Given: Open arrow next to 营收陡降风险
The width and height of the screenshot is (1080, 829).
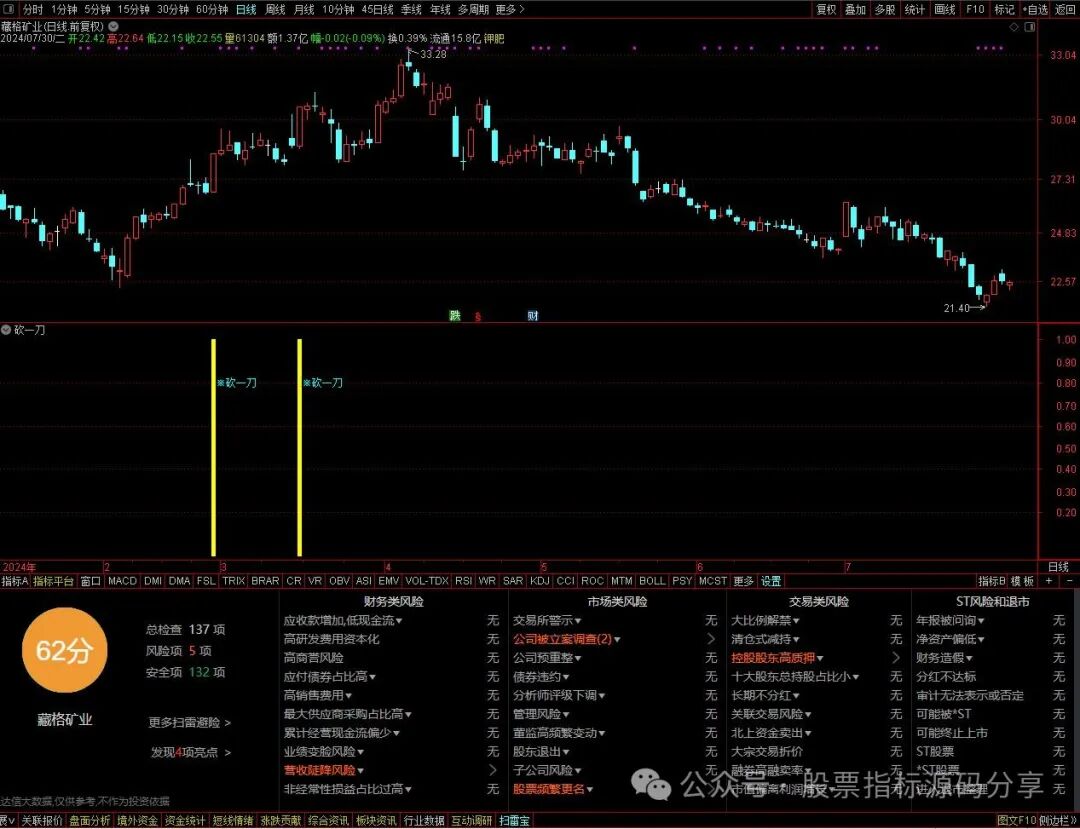Looking at the screenshot, I should 492,770.
